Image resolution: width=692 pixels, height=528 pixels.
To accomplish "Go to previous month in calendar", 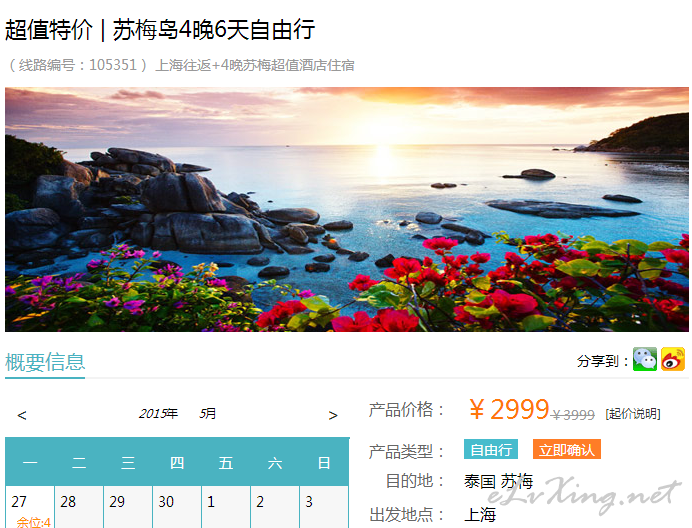I will coord(22,415).
